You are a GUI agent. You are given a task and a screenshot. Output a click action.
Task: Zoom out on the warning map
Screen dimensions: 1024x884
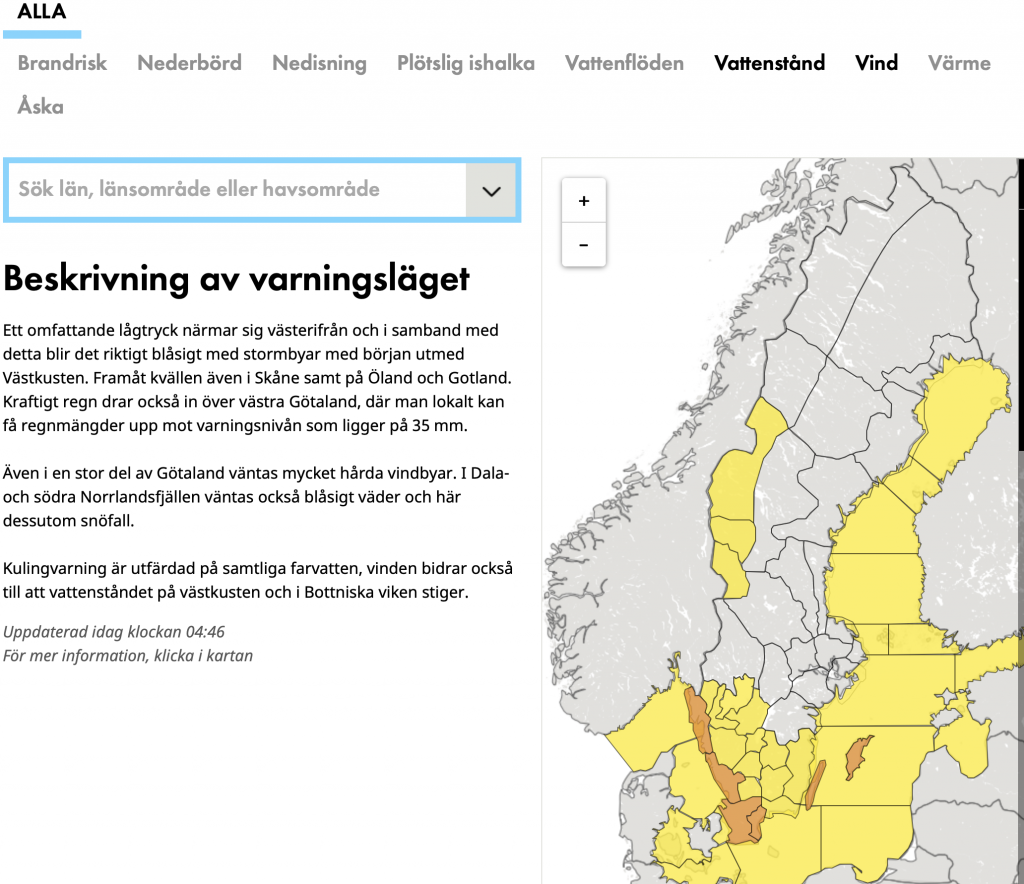(584, 245)
